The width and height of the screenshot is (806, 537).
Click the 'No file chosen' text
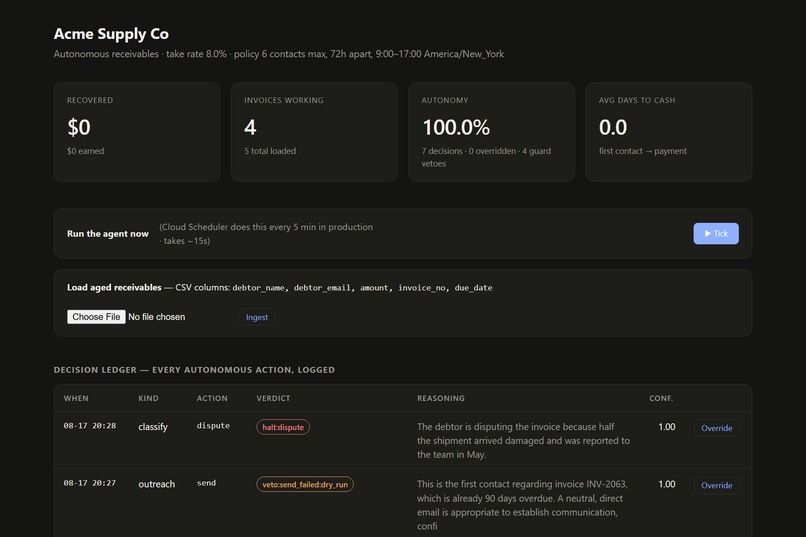pyautogui.click(x=157, y=317)
